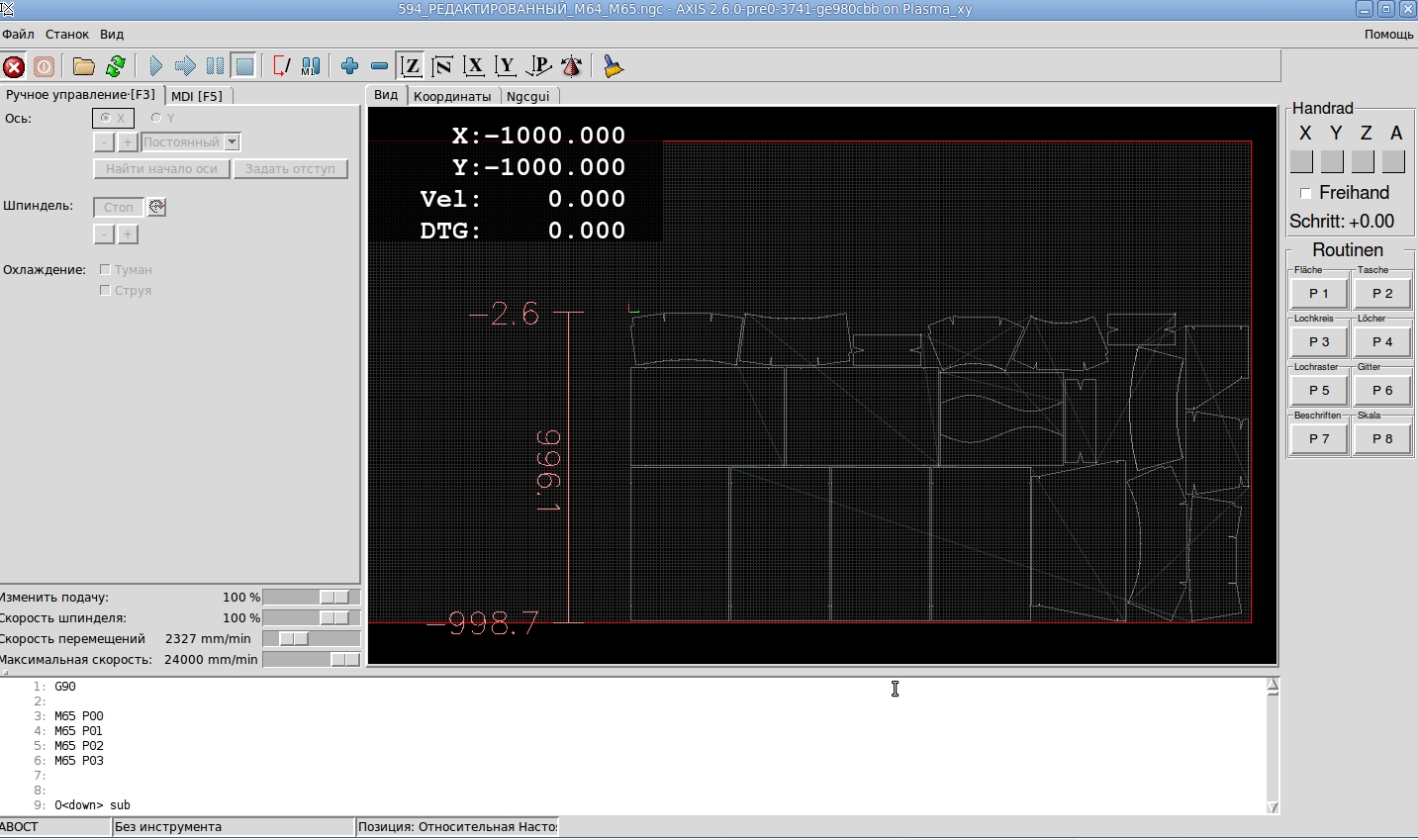Open the Станок menu

67,34
